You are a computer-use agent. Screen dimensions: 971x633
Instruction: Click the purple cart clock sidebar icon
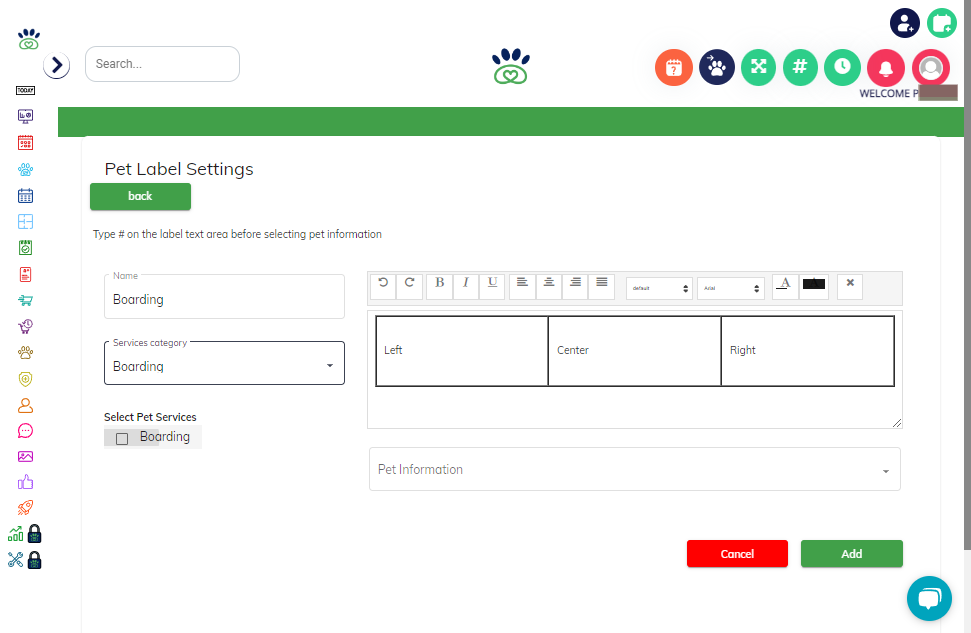[25, 326]
